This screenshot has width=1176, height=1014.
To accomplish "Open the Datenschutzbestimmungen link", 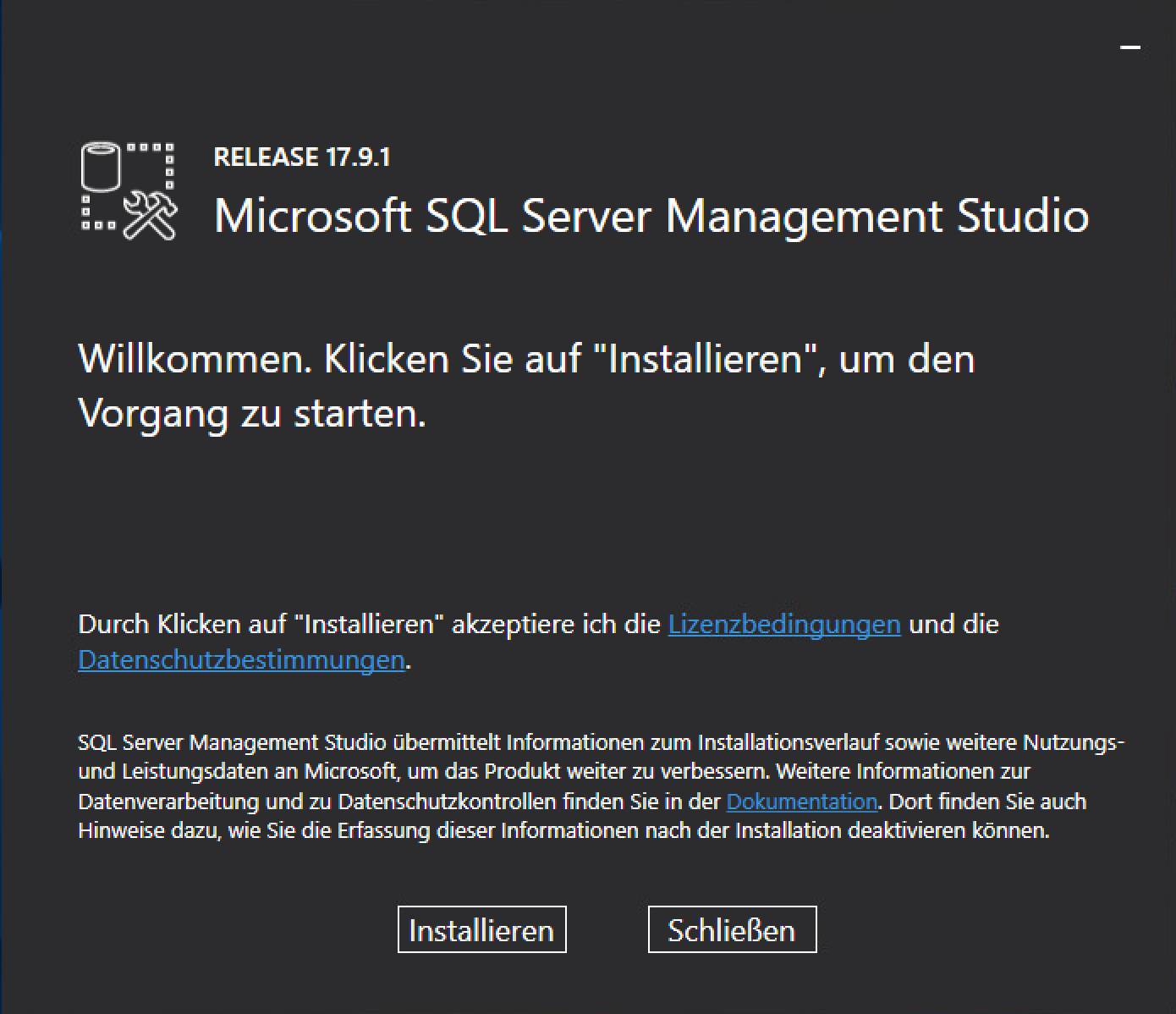I will tap(241, 659).
